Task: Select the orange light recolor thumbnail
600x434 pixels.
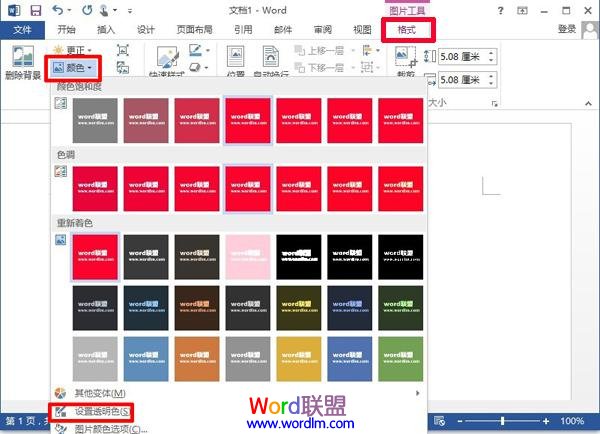Action: point(197,359)
